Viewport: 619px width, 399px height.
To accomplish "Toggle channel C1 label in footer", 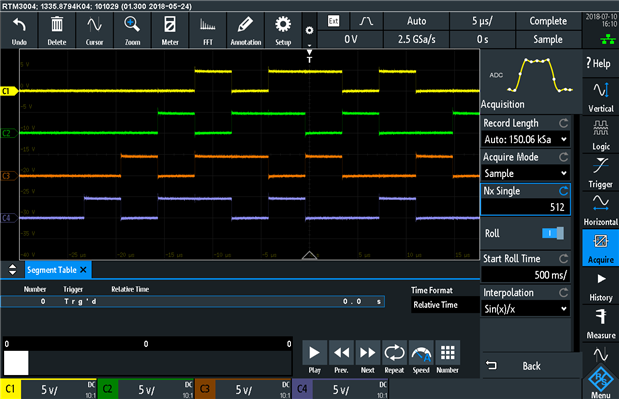I will coord(10,389).
